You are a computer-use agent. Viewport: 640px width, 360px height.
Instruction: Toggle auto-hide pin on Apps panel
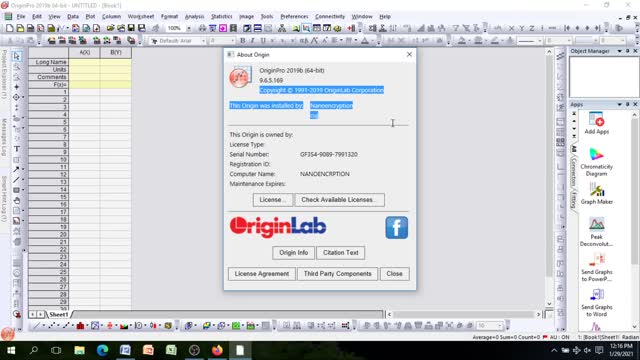click(x=627, y=104)
